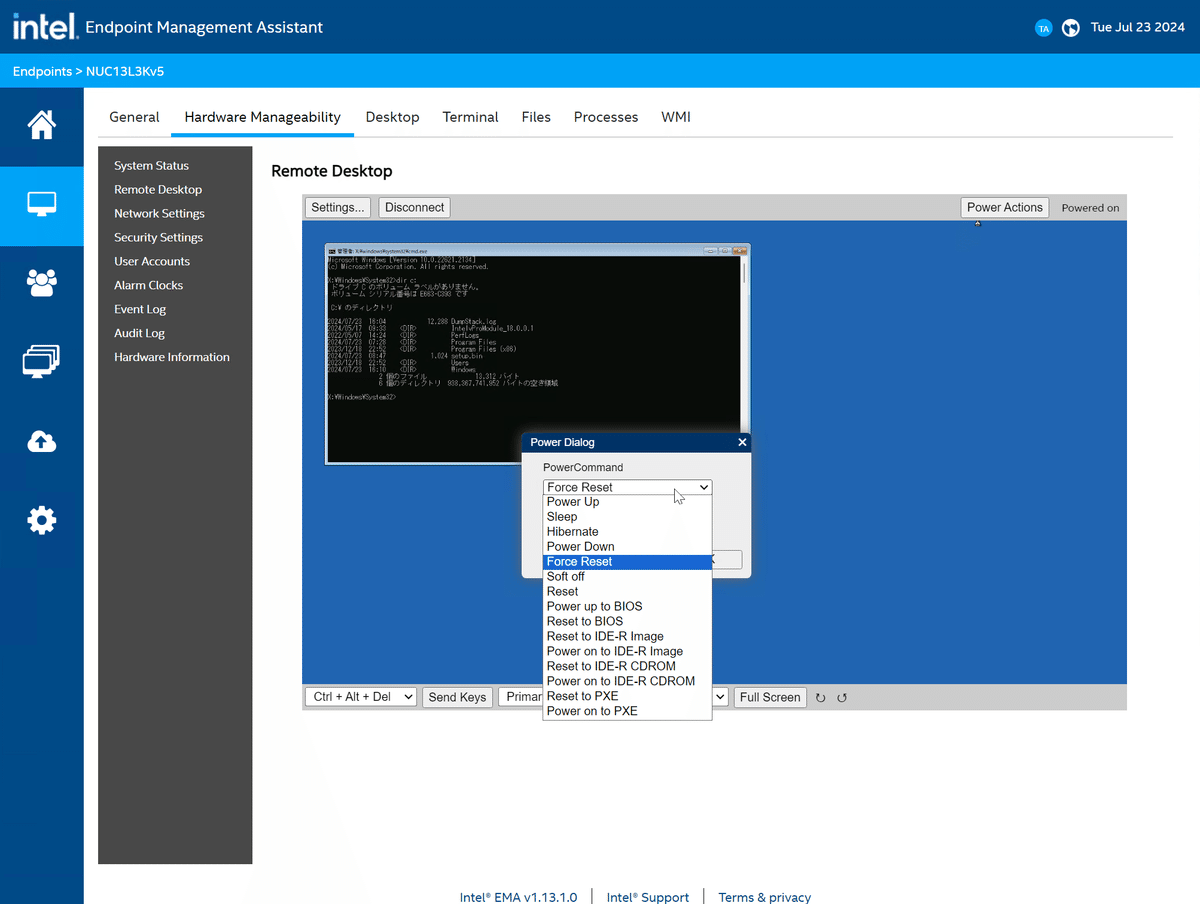
Task: Select Power on to IDE-R Image
Action: 628,652
